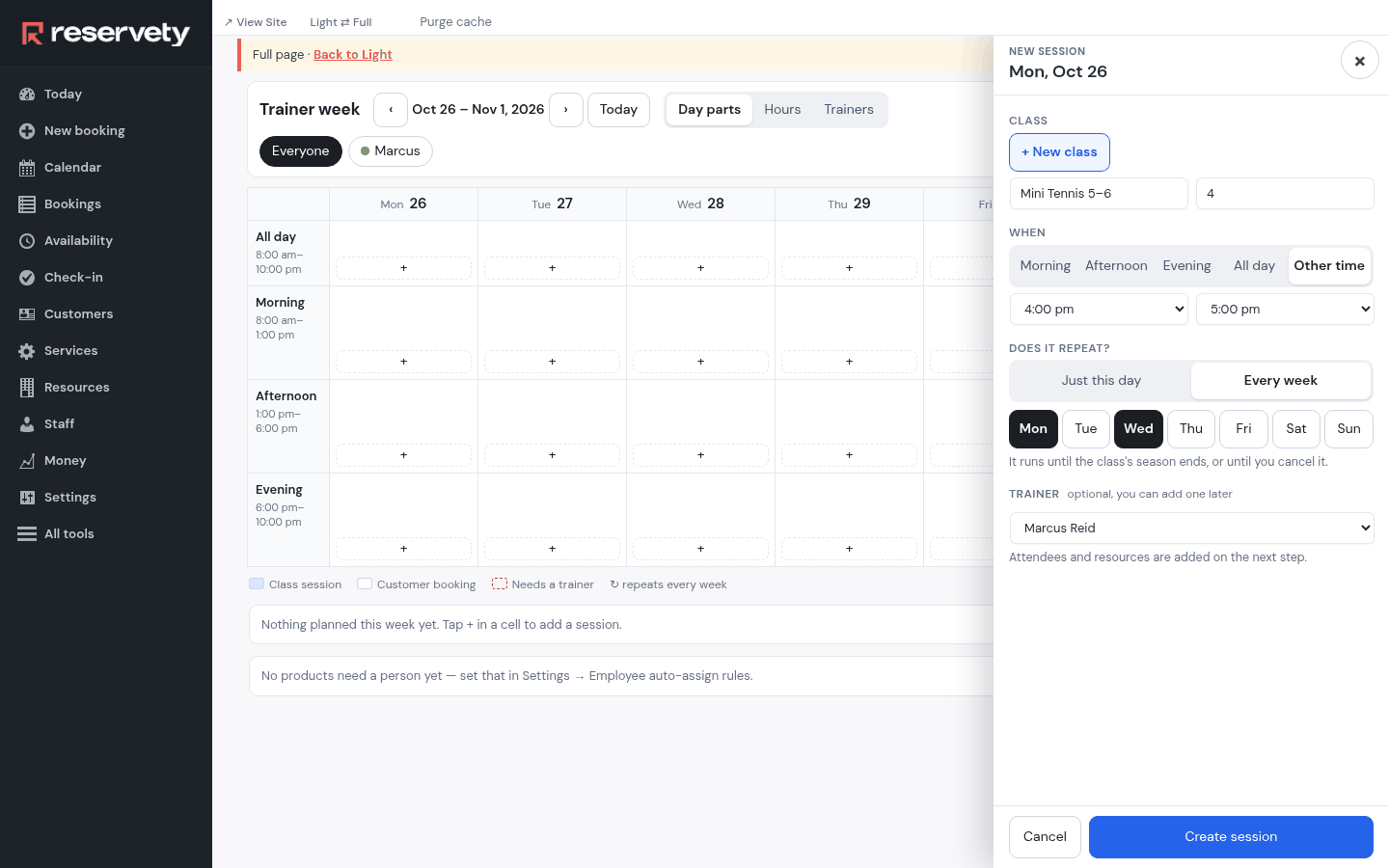Screen dimensions: 1389x868
Task: Toggle Sat repeat day
Action: tap(1296, 429)
